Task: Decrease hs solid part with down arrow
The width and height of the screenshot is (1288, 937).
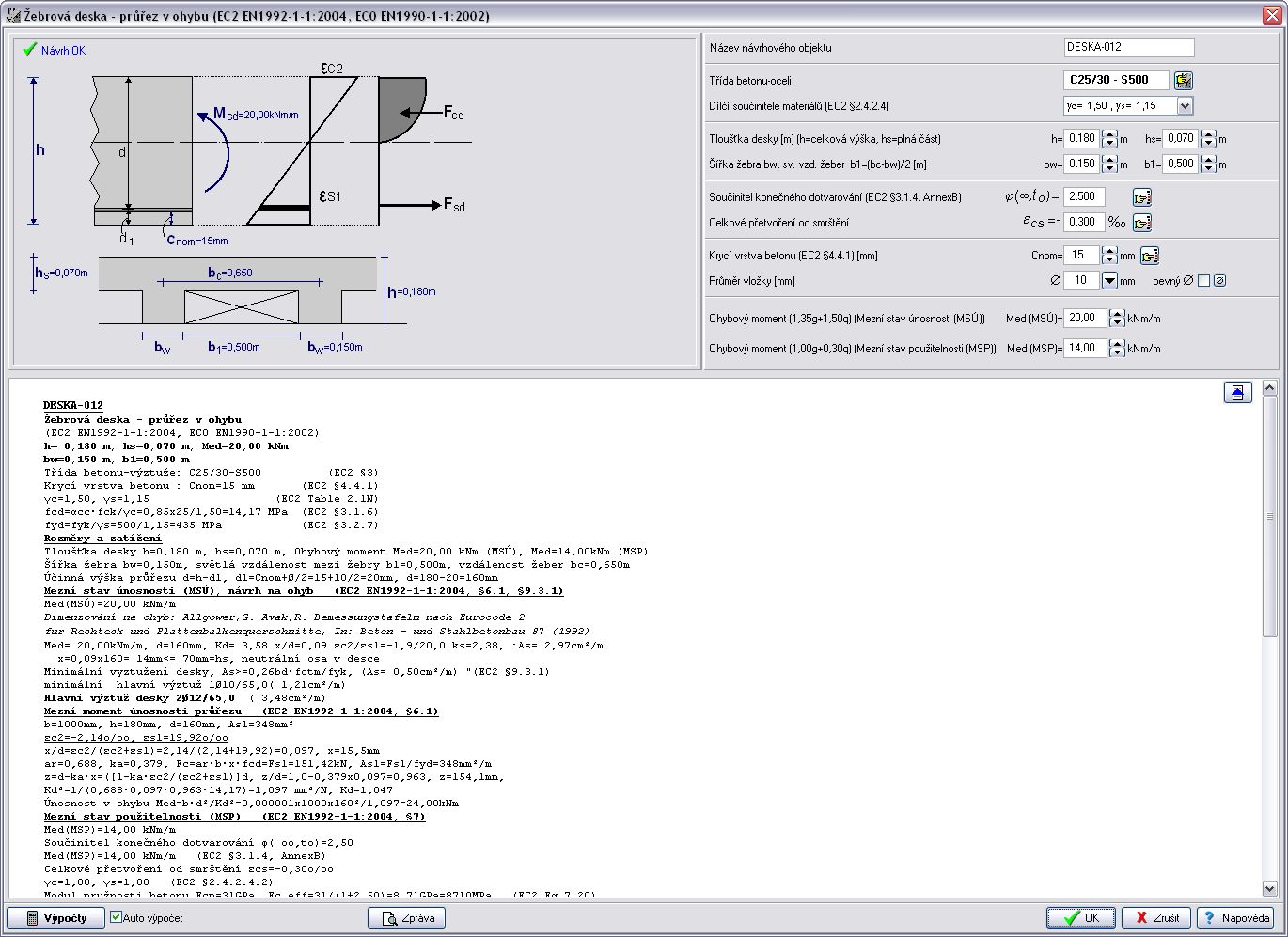Action: click(x=1209, y=143)
